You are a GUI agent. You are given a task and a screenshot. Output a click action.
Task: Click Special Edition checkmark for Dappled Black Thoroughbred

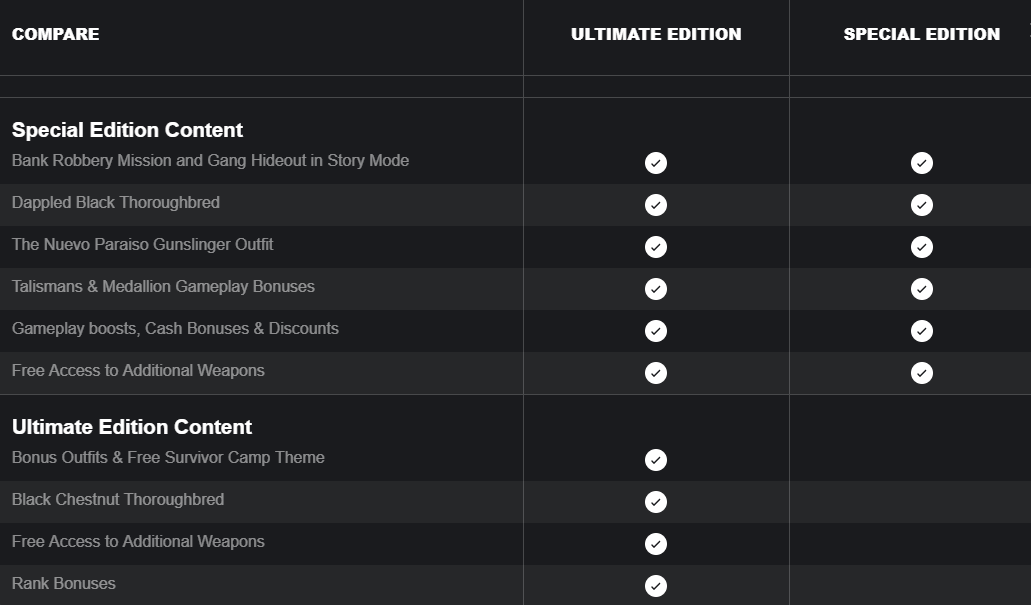tap(922, 205)
